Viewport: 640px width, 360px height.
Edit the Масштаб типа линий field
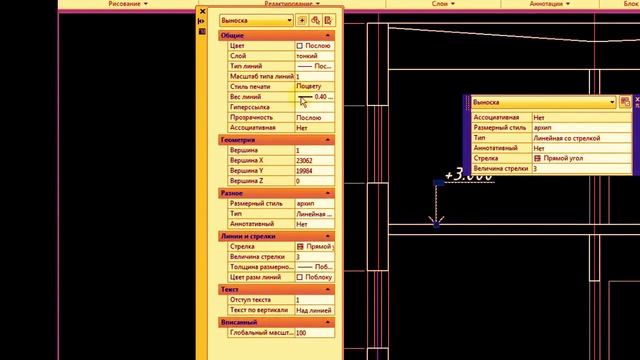[x=314, y=76]
